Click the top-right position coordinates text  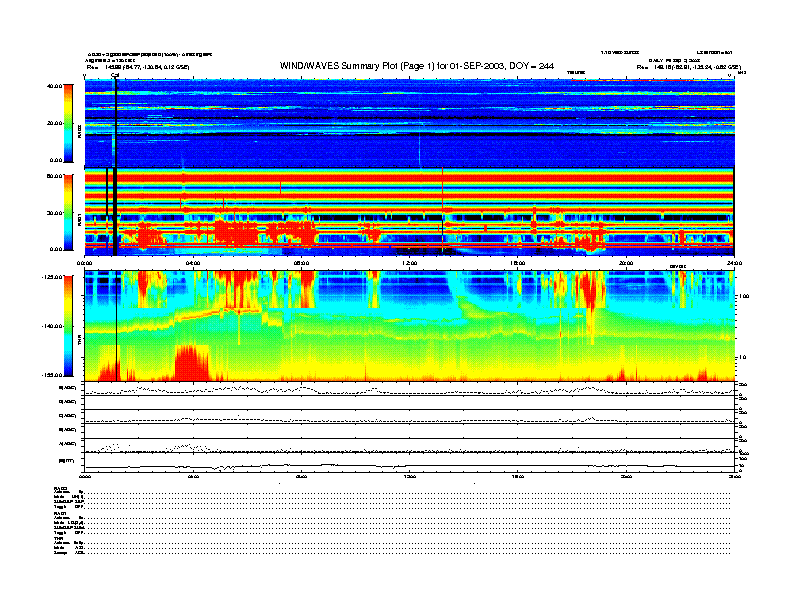coord(688,67)
